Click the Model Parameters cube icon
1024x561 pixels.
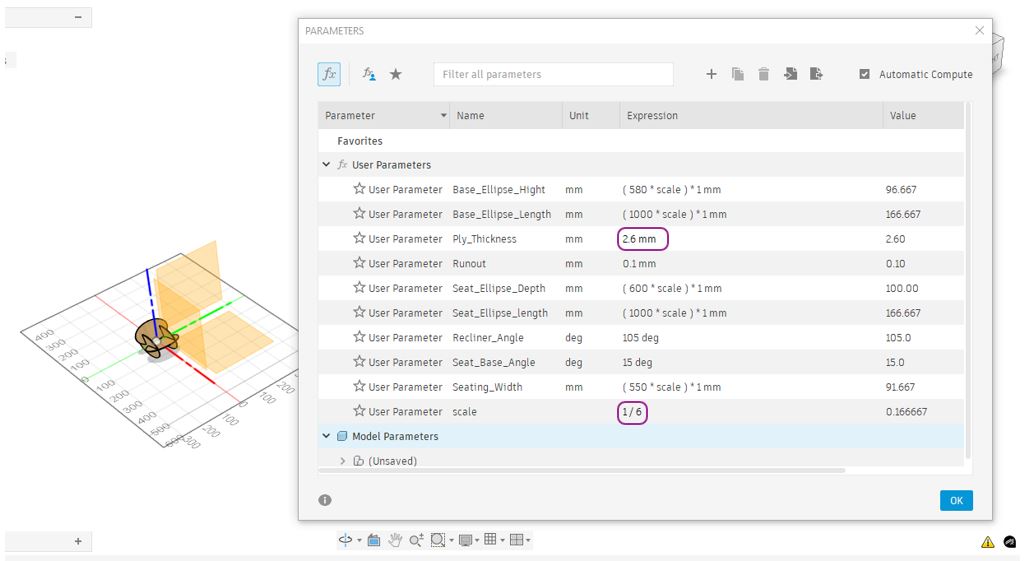click(342, 436)
